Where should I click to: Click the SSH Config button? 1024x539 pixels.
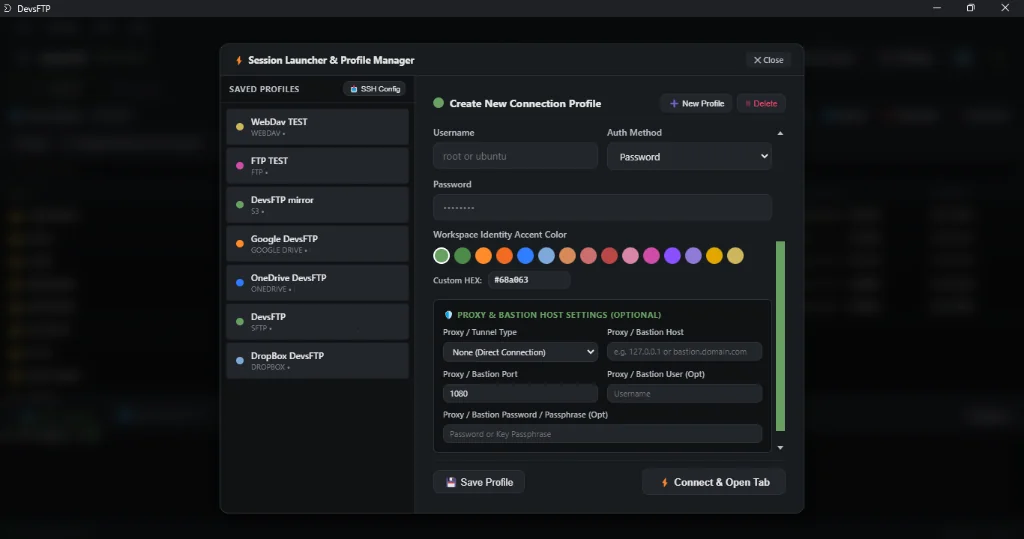[375, 89]
